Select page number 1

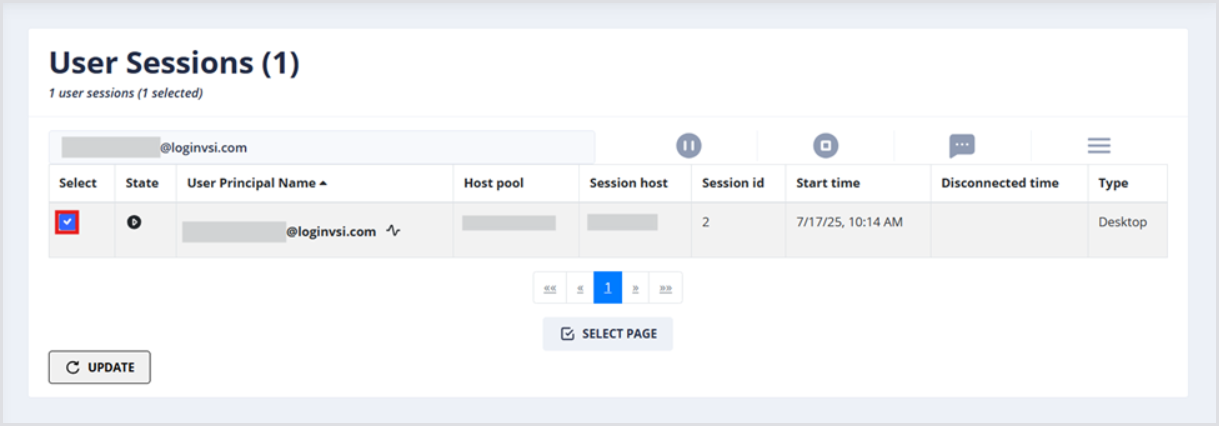(608, 288)
